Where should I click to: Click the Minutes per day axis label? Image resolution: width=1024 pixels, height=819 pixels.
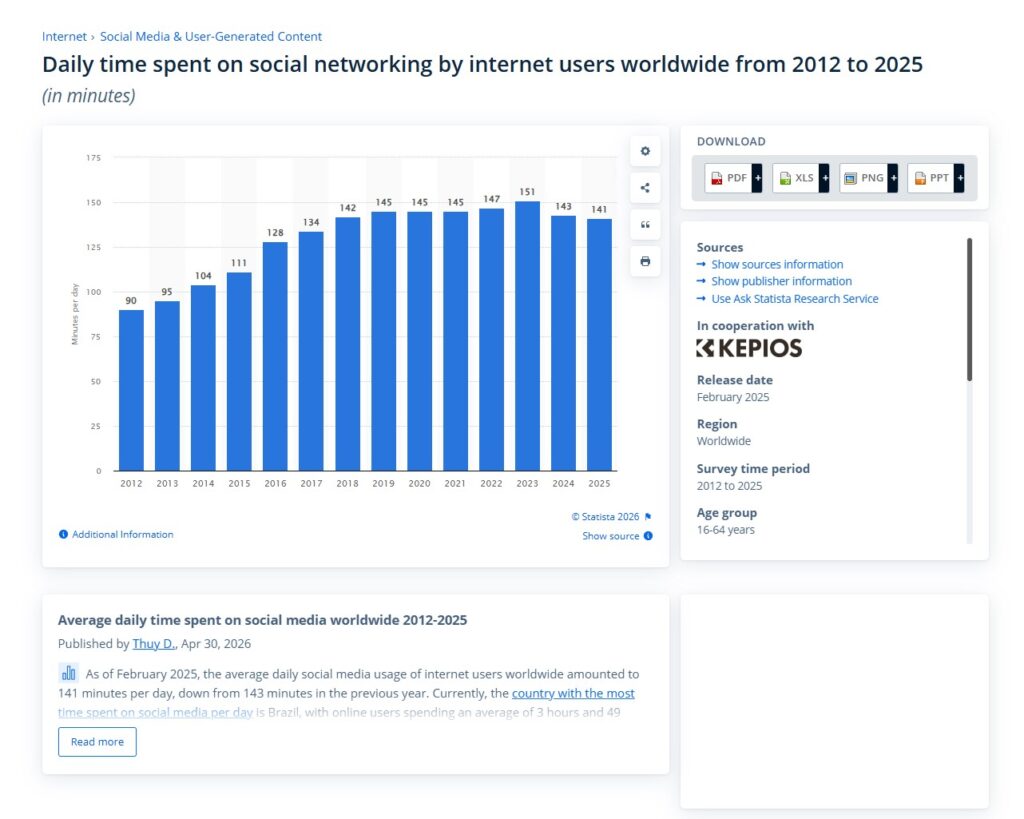[74, 314]
